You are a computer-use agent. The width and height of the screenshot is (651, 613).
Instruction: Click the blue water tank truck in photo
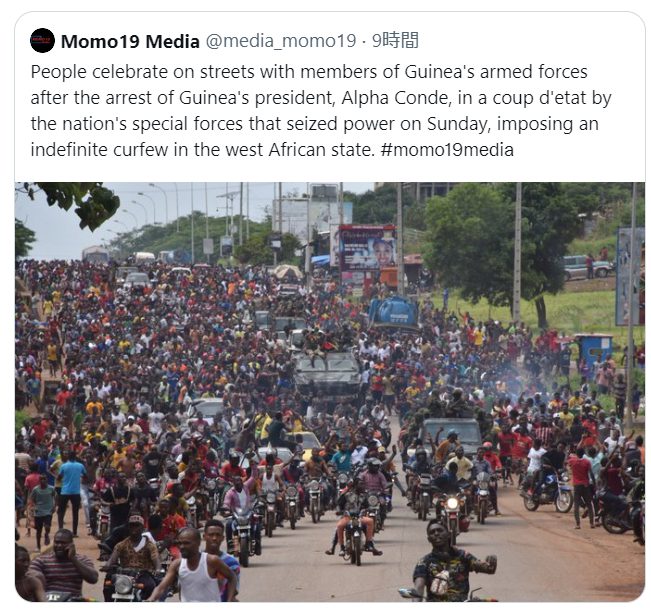pyautogui.click(x=393, y=313)
